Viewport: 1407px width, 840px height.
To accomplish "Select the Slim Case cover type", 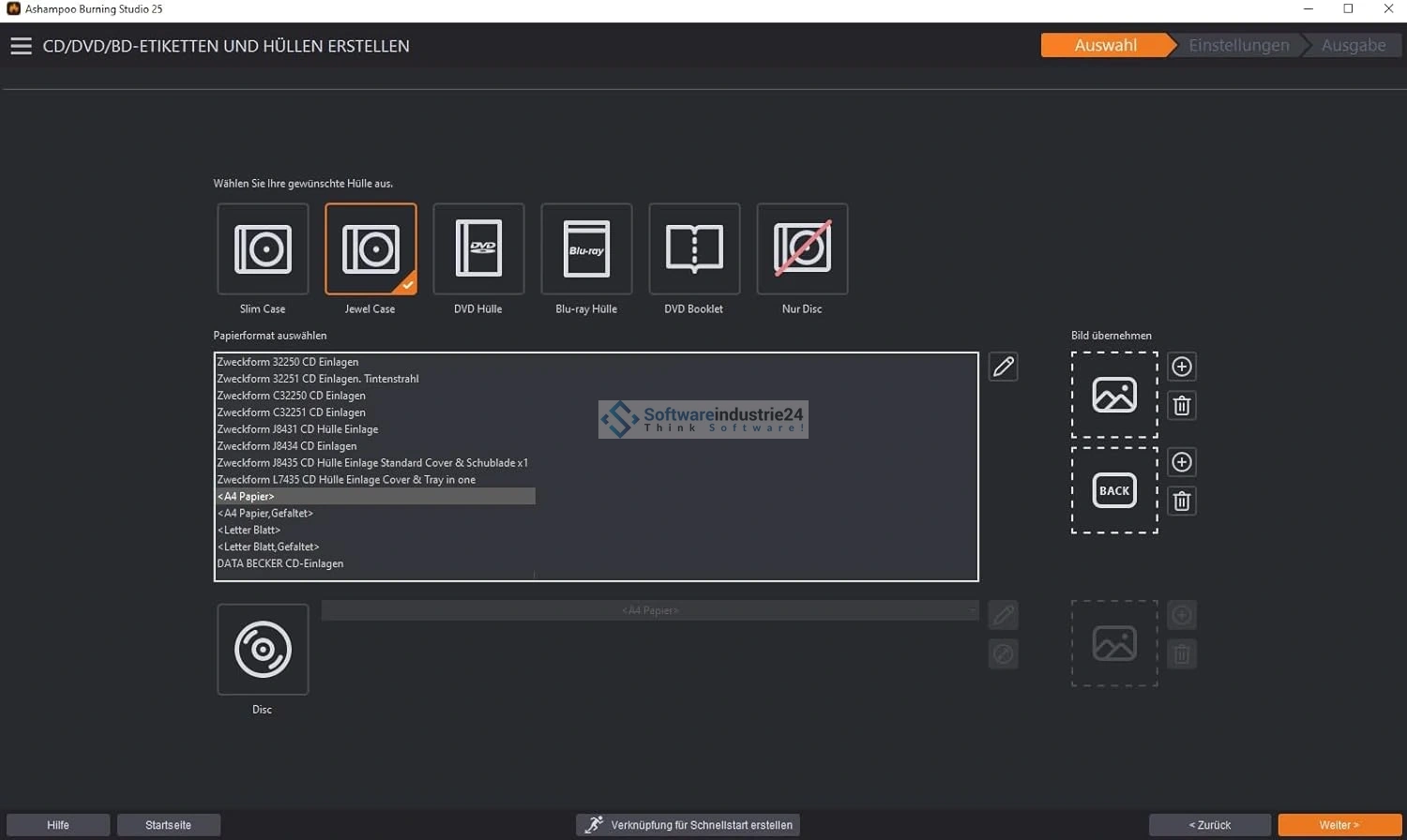I will pyautogui.click(x=263, y=249).
